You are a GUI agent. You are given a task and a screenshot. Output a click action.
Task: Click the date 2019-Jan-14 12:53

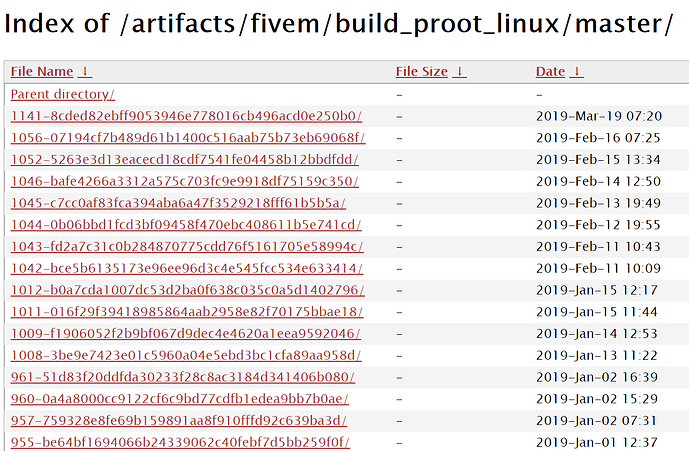pyautogui.click(x=597, y=334)
